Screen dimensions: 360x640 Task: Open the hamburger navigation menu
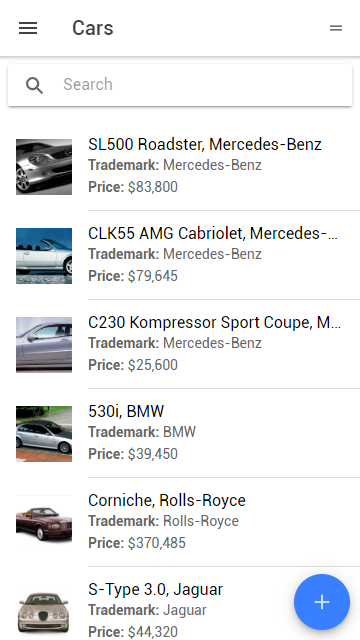[28, 28]
